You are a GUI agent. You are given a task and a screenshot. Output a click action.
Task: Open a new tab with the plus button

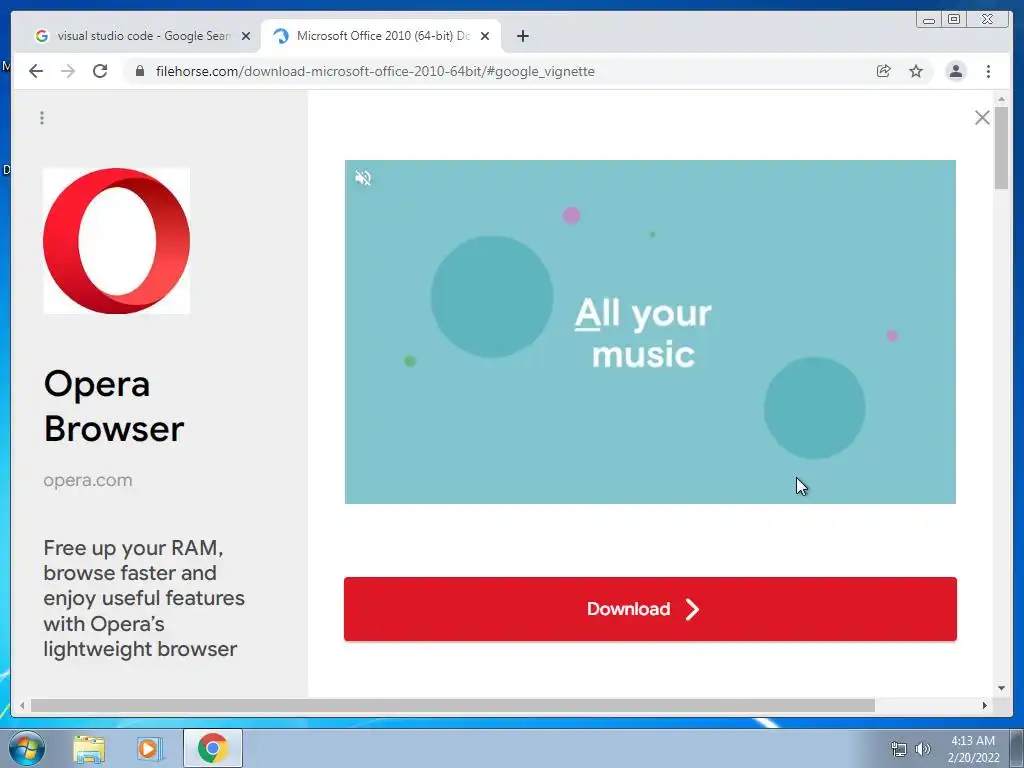[522, 36]
